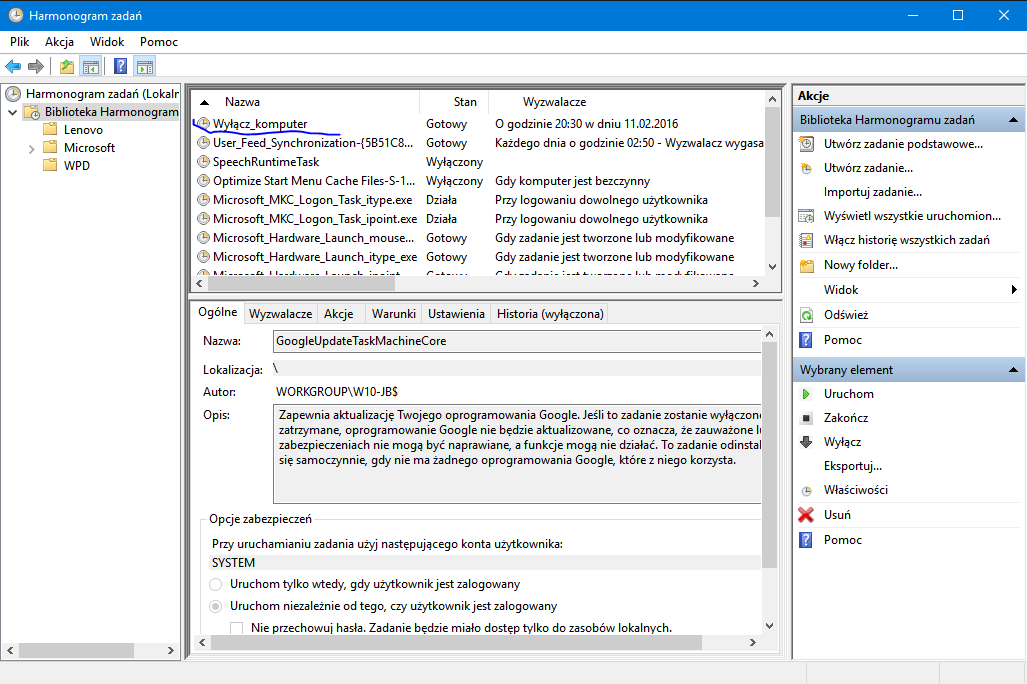Click the Wyłącz down-arrow icon
The image size is (1027, 684).
[806, 442]
